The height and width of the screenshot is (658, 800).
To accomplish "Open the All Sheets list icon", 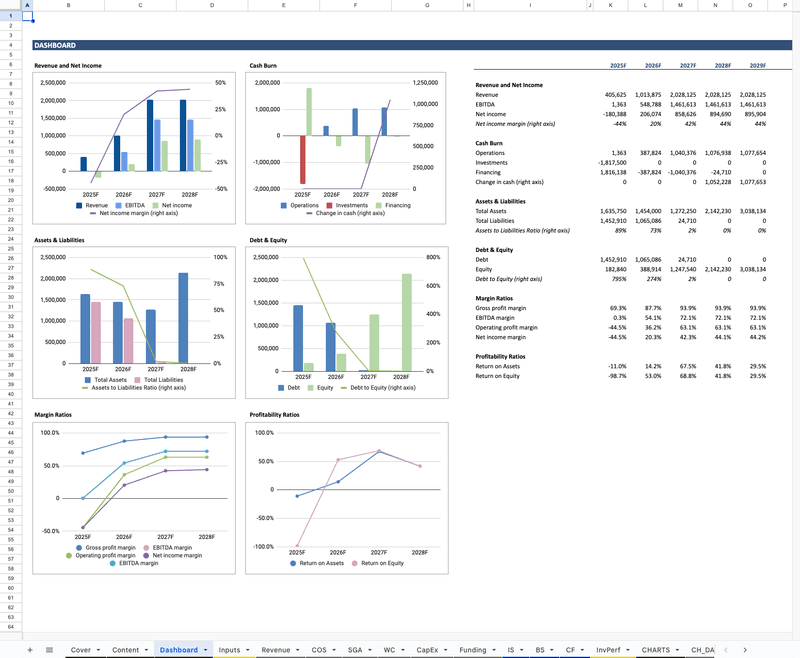I will (49, 650).
